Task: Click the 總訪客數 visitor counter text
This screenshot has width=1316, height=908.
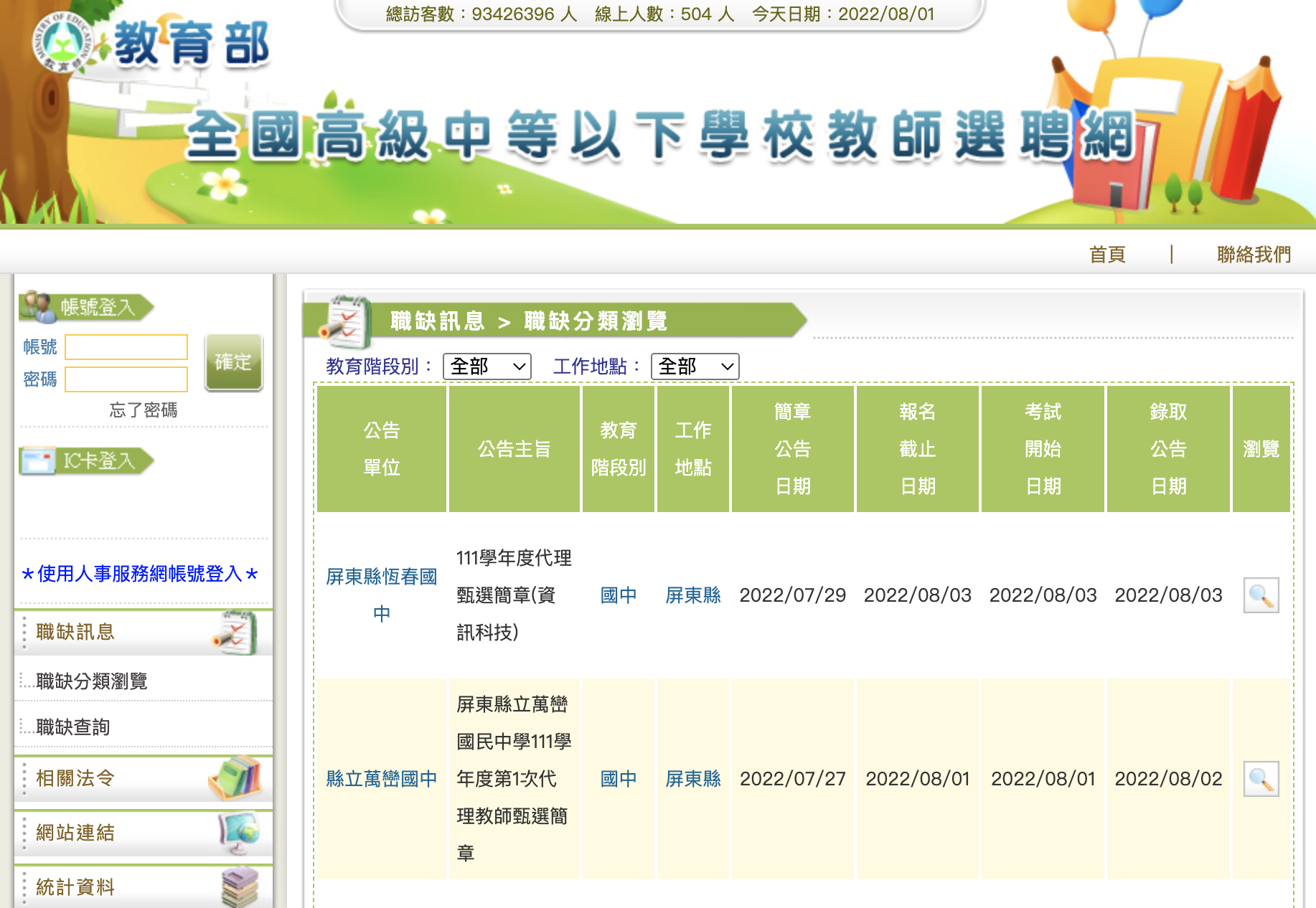Action: [x=481, y=14]
